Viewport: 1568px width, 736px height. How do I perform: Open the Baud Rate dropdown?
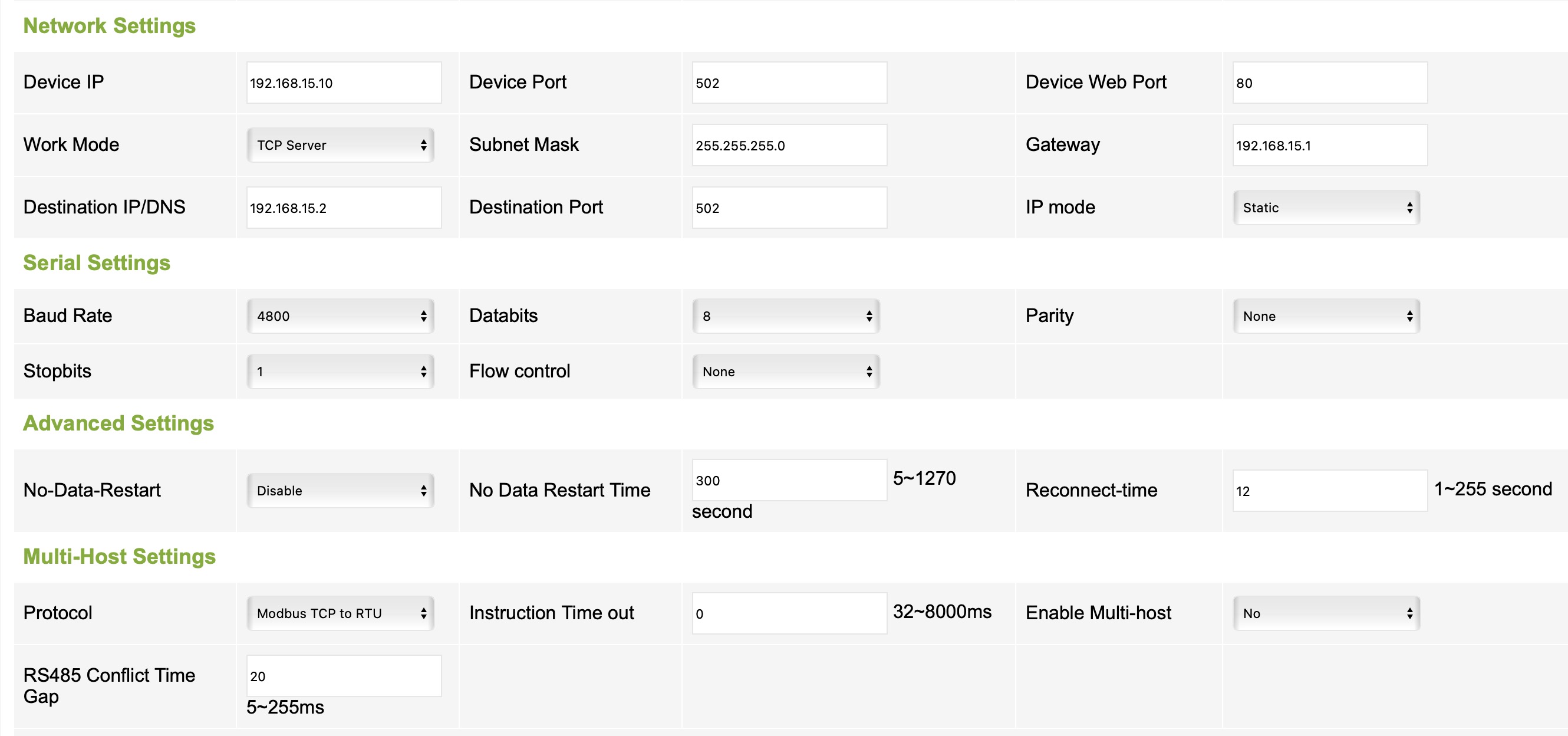[340, 316]
